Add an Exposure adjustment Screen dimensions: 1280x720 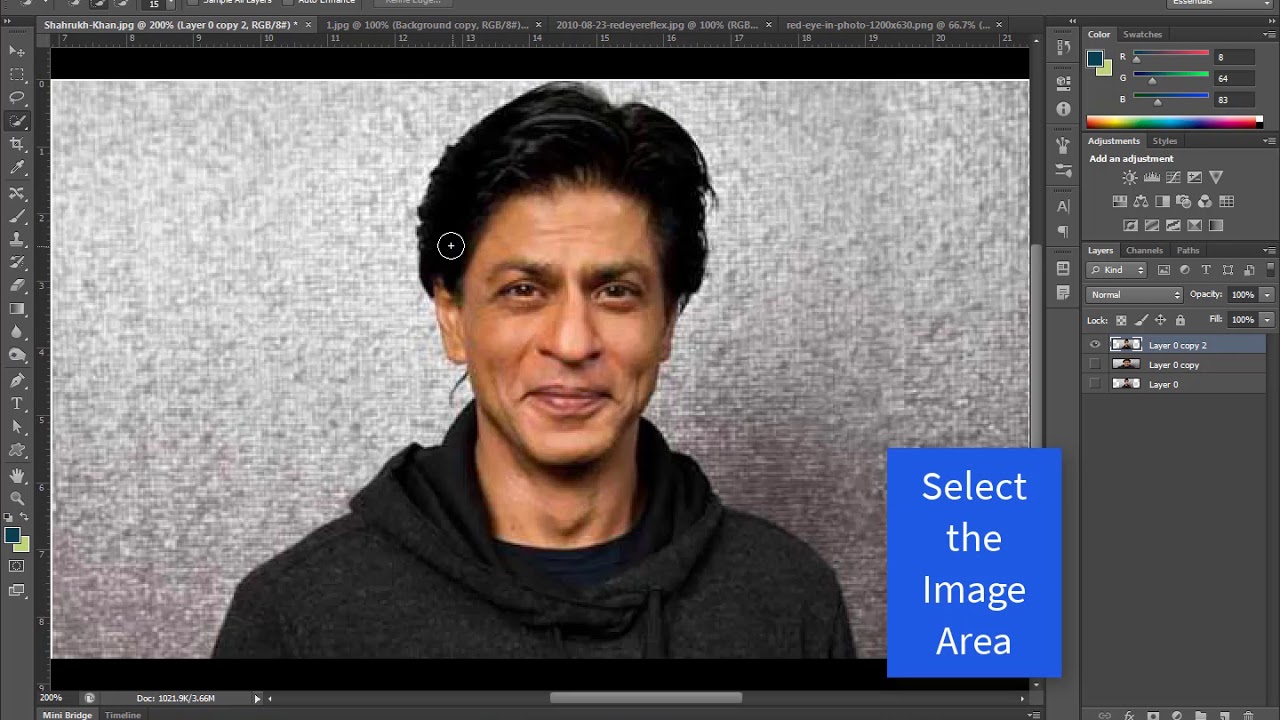coord(1194,177)
